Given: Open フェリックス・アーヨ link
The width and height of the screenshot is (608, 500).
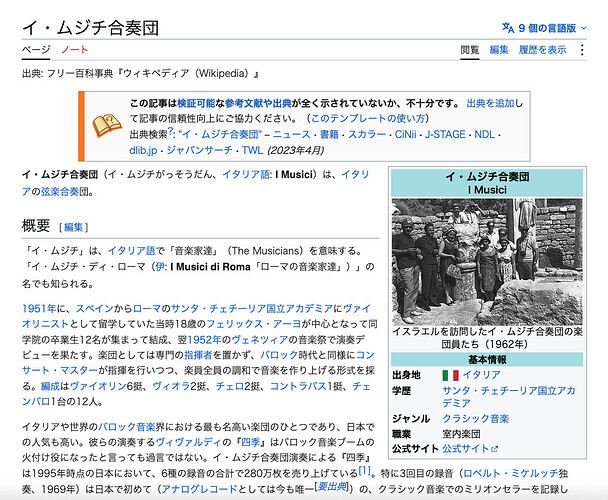Looking at the screenshot, I should [x=254, y=324].
